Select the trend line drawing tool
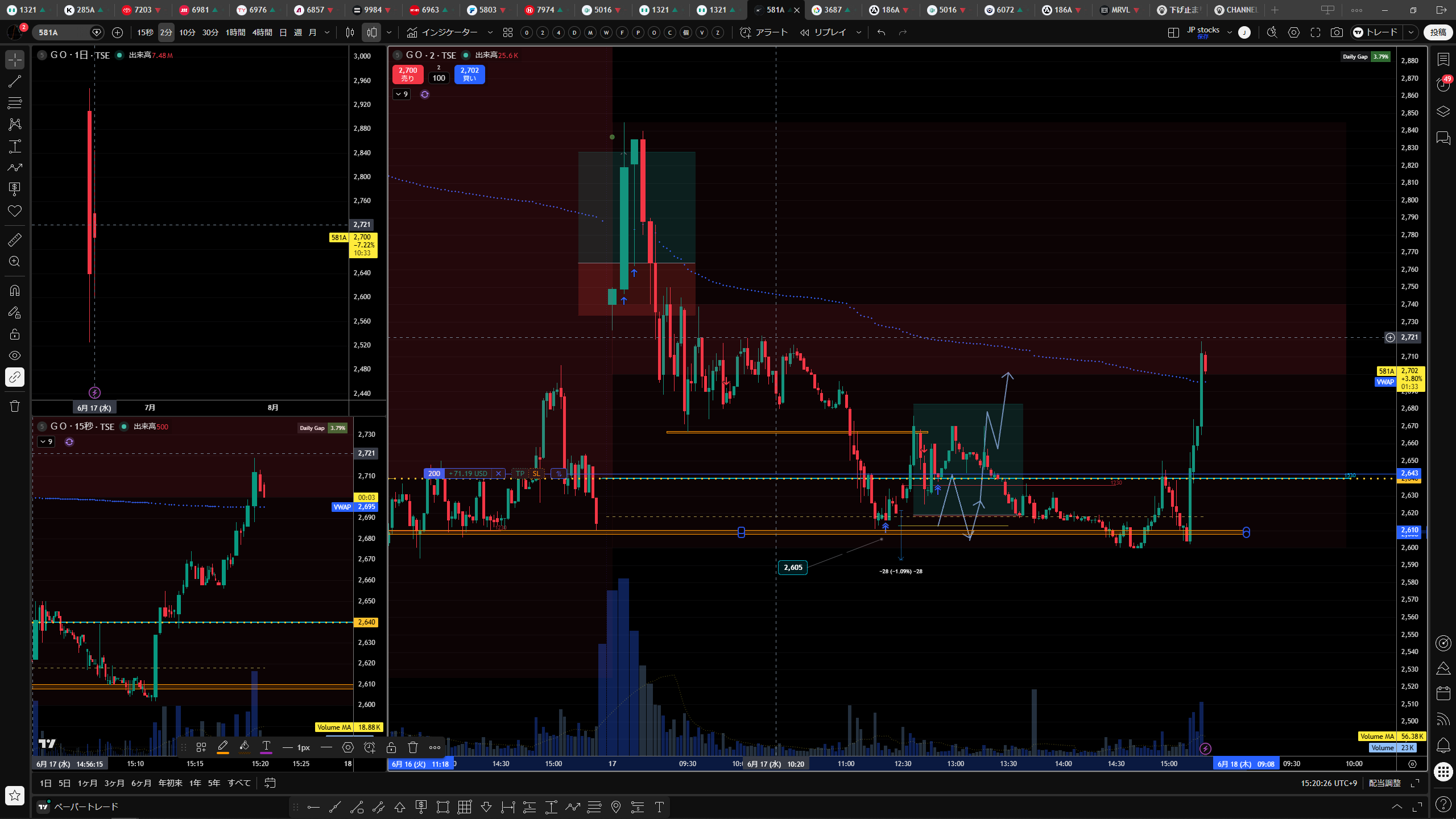Viewport: 1456px width, 819px height. coord(15,81)
